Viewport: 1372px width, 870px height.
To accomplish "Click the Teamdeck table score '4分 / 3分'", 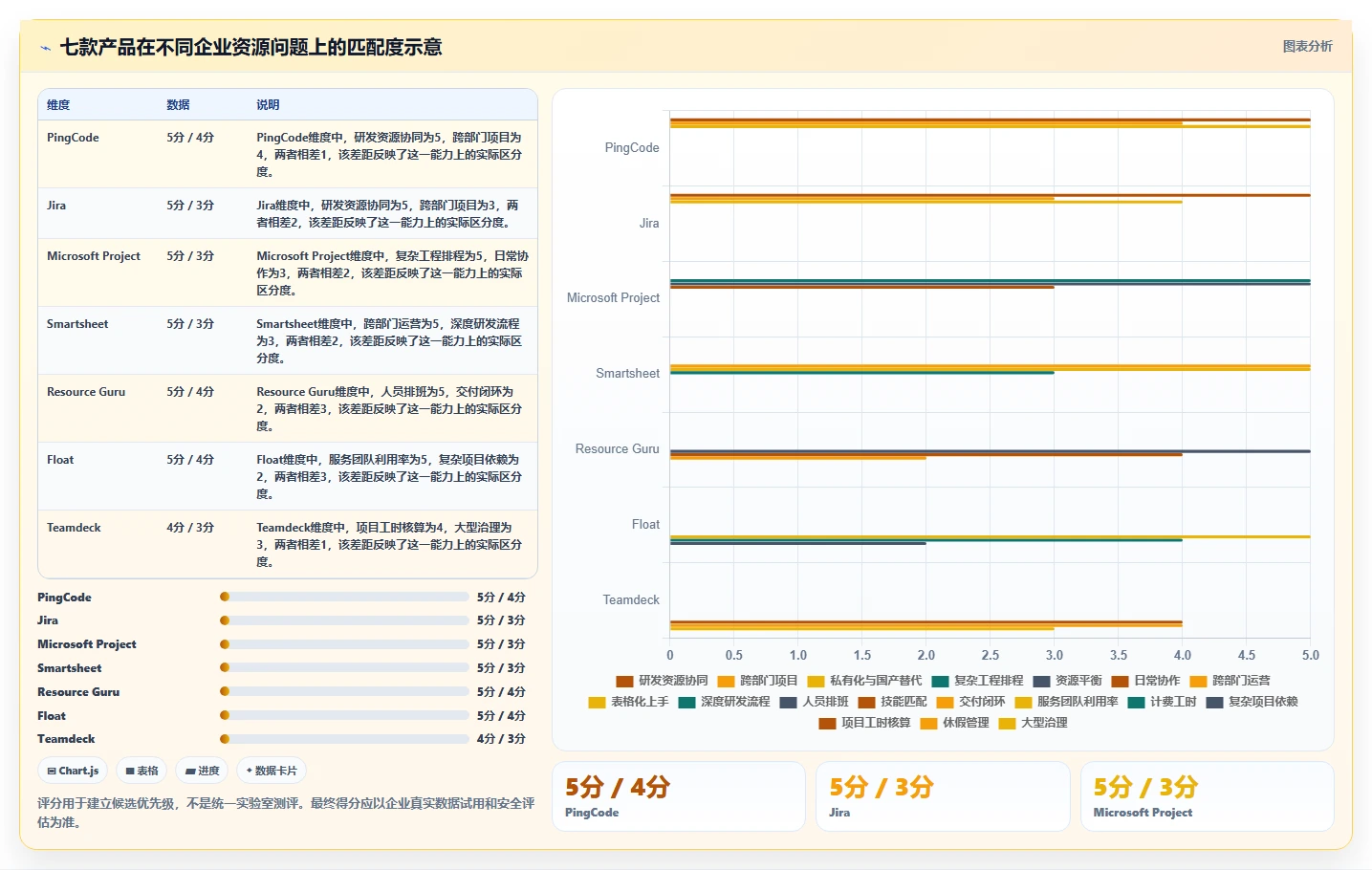I will pyautogui.click(x=190, y=528).
